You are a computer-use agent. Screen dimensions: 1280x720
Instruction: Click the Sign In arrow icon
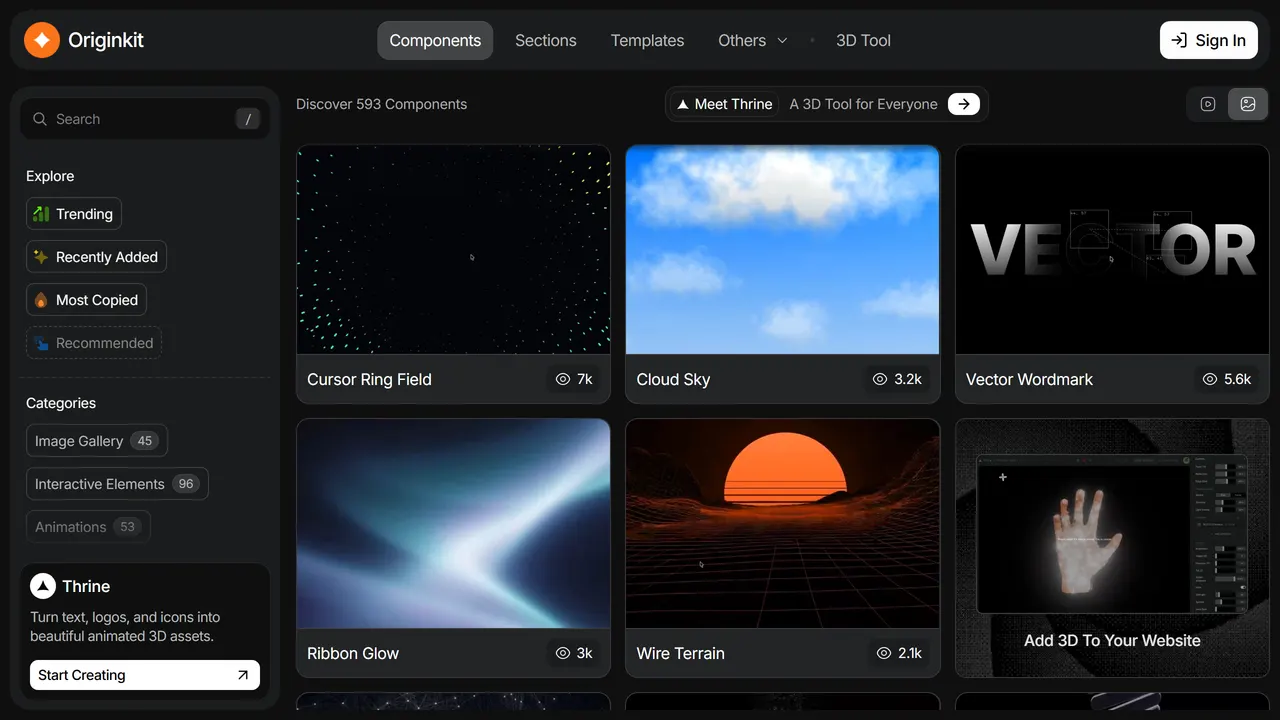pyautogui.click(x=1179, y=40)
